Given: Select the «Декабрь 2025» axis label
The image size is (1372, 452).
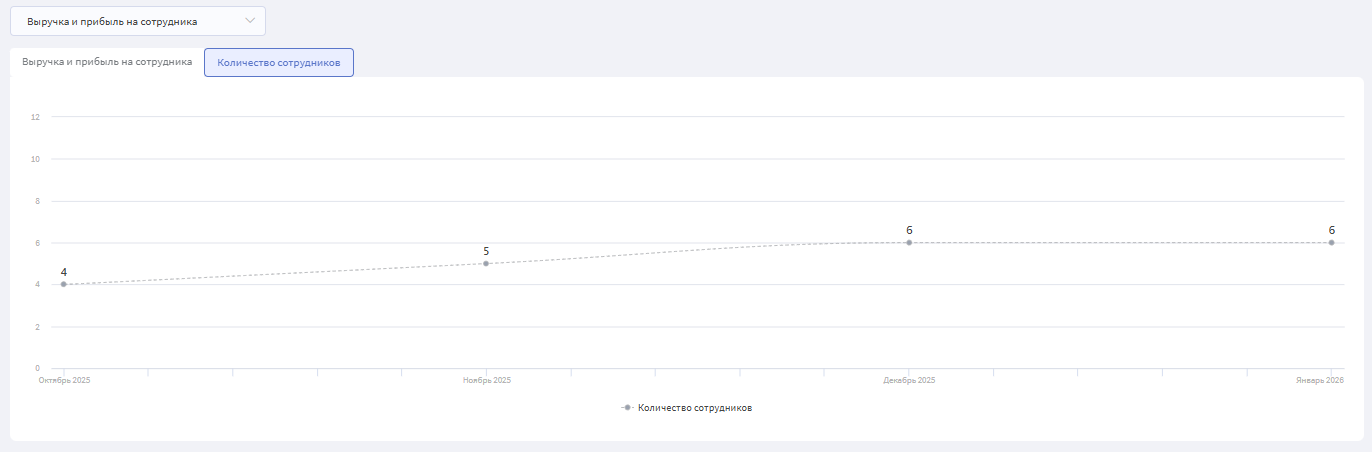Looking at the screenshot, I should pos(909,381).
